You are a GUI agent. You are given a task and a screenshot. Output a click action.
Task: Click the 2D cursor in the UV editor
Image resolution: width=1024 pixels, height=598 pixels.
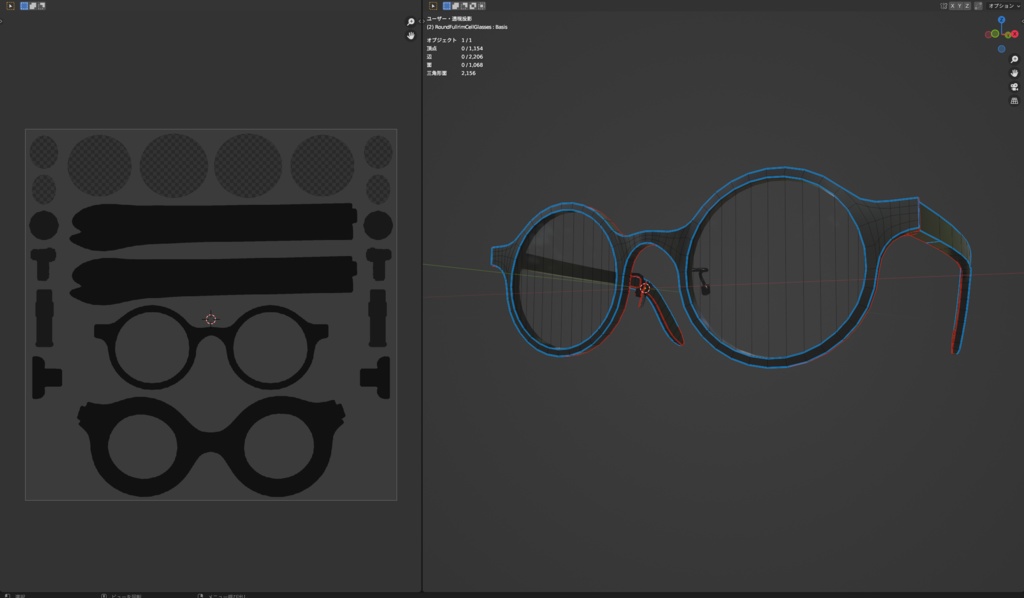(210, 319)
